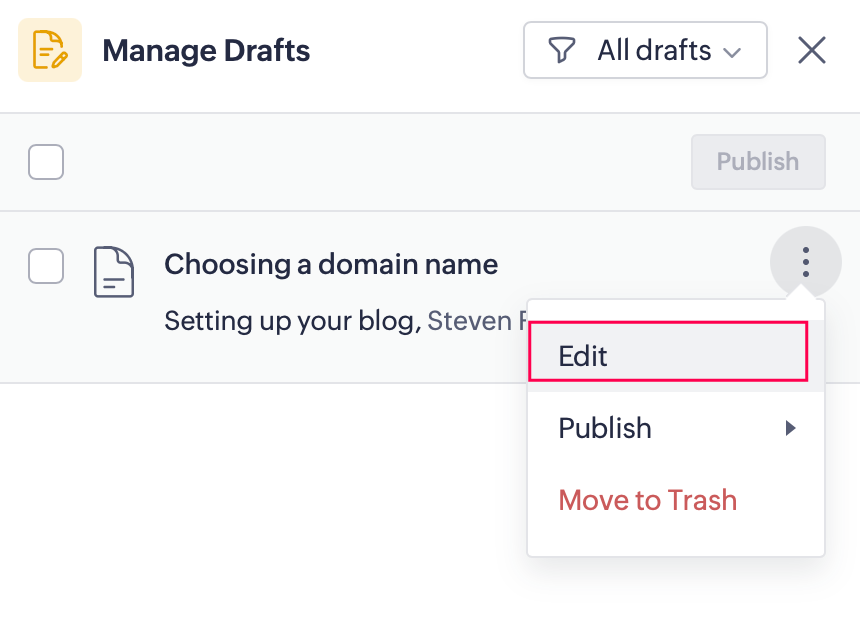Close the Manage Drafts panel
The height and width of the screenshot is (638, 860).
tap(811, 50)
